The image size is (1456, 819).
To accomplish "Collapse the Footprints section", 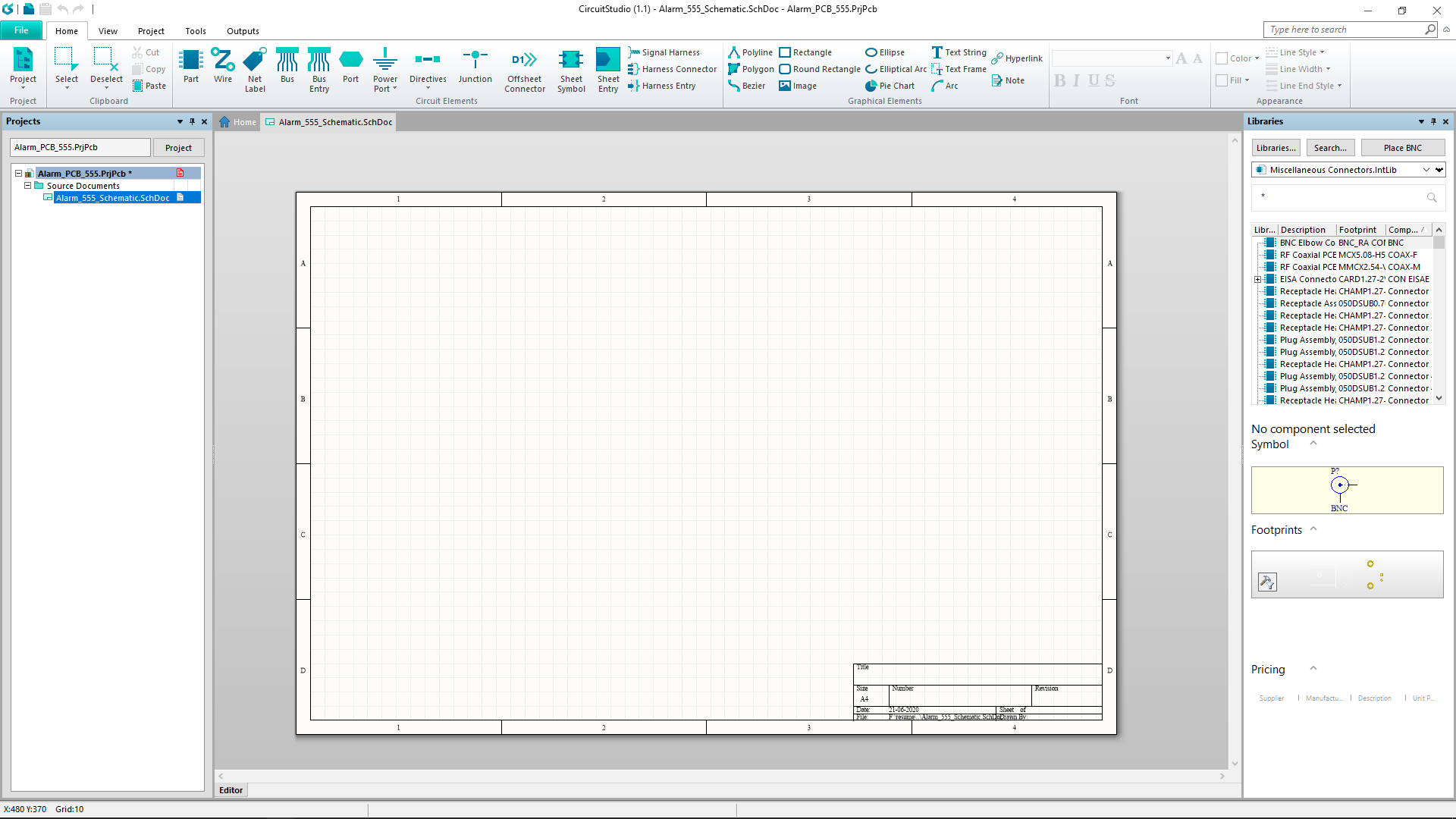I will (x=1313, y=529).
